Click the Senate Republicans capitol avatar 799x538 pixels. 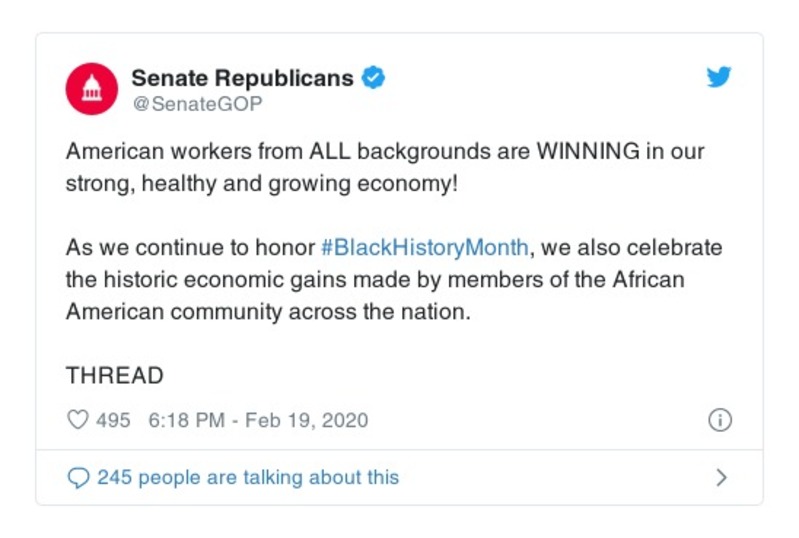pyautogui.click(x=92, y=88)
